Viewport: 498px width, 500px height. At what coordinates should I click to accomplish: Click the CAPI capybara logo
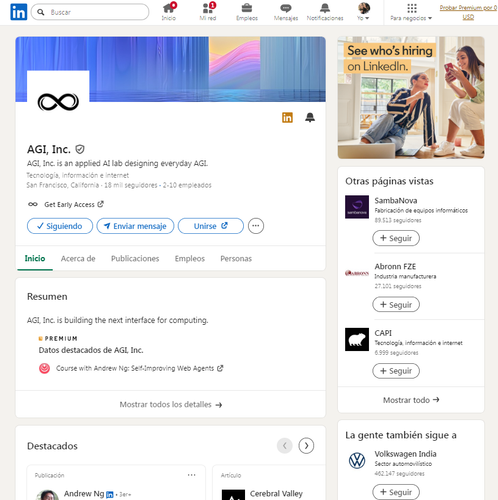pos(357,339)
